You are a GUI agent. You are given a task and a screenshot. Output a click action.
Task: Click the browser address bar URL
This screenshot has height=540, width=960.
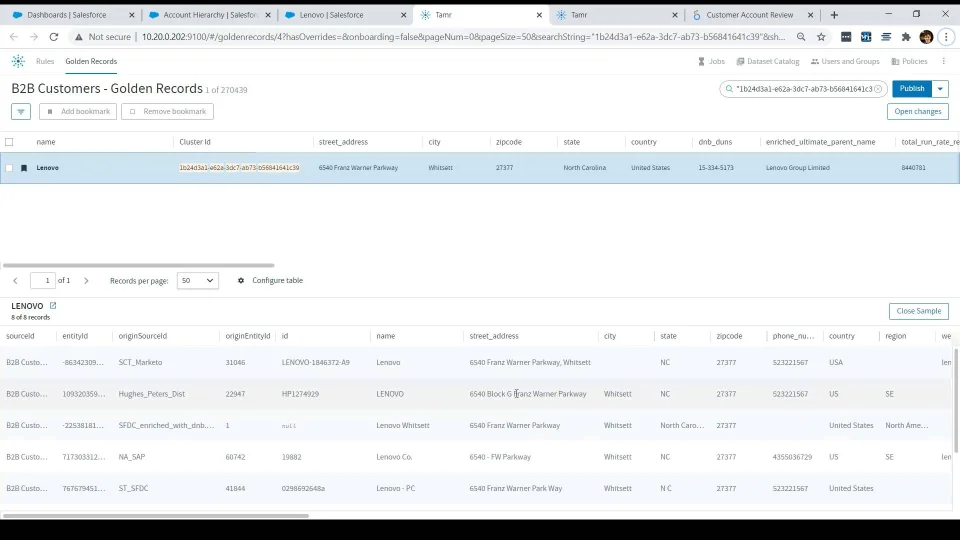click(x=463, y=37)
